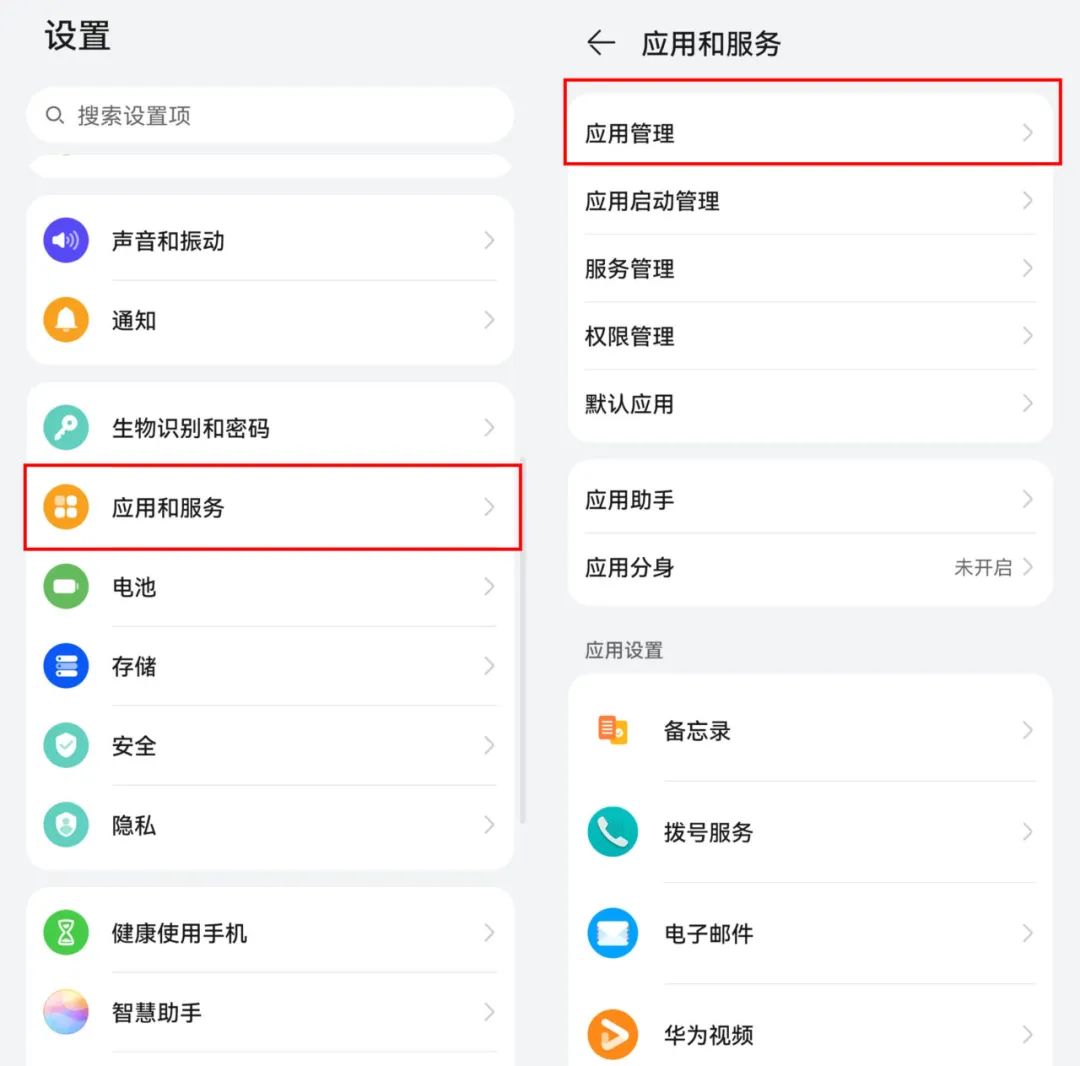Open 备忘录 notes app icon
The image size is (1080, 1066).
tap(612, 730)
